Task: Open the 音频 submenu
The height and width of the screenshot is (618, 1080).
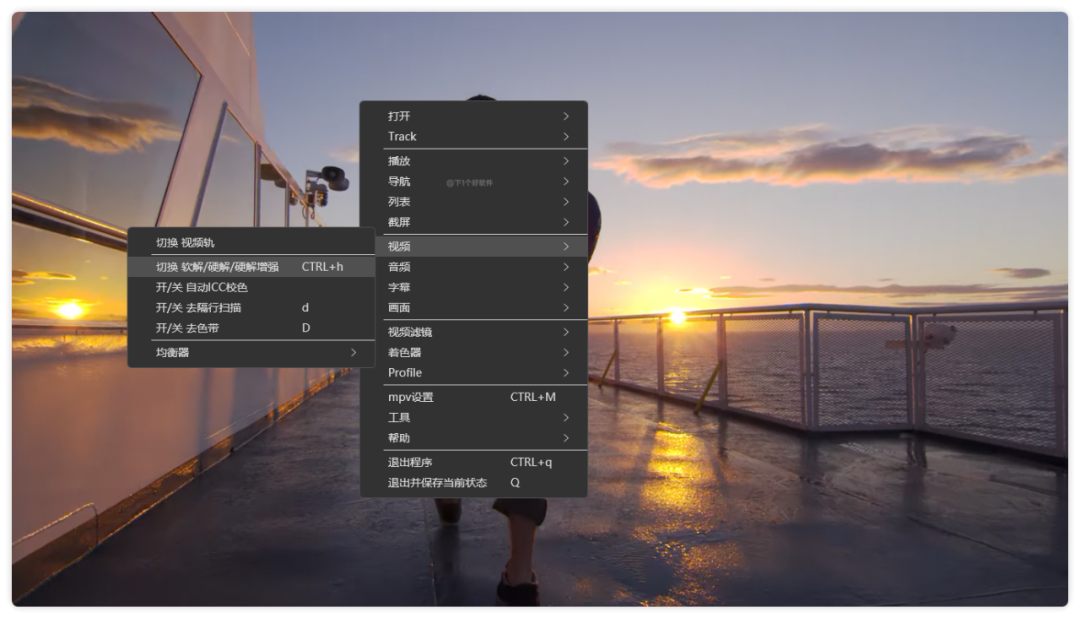Action: click(473, 267)
